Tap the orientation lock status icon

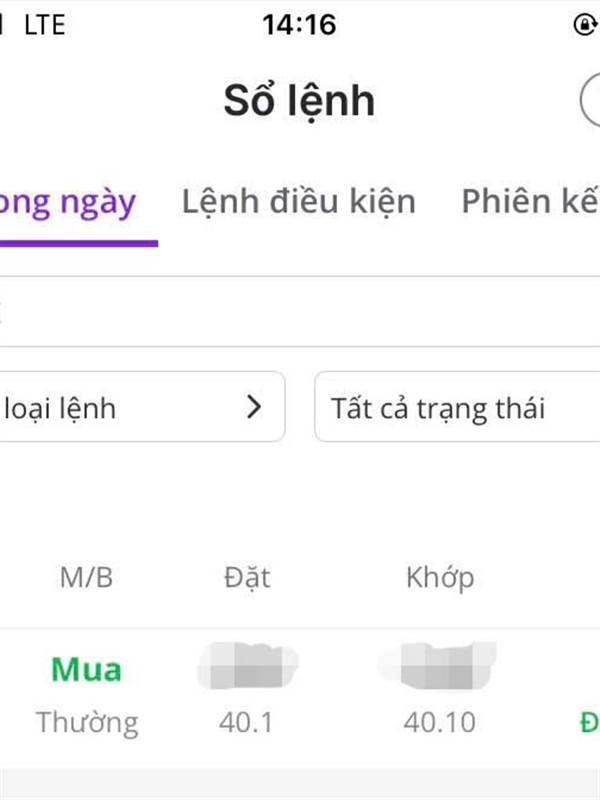(x=586, y=24)
